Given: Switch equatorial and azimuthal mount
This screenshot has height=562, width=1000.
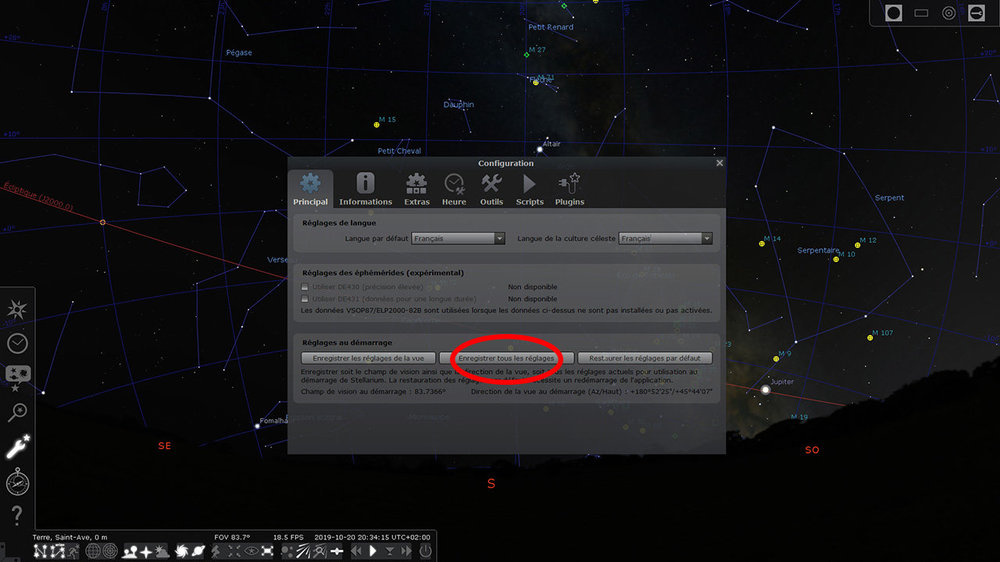Looking at the screenshot, I should tap(216, 551).
